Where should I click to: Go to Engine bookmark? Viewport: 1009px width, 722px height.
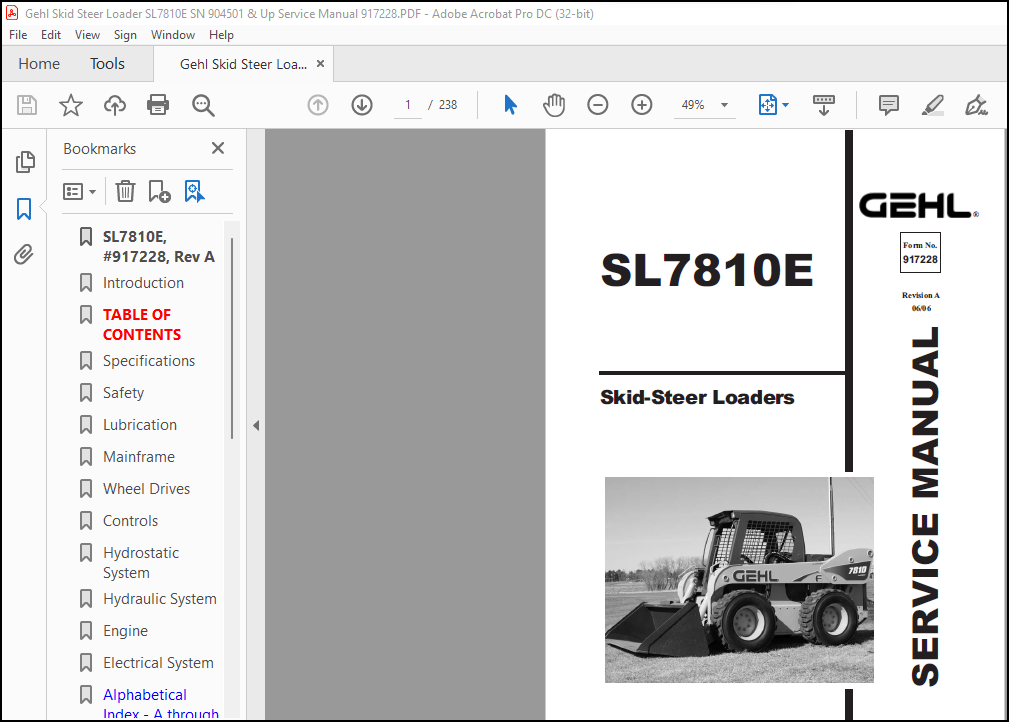[125, 631]
